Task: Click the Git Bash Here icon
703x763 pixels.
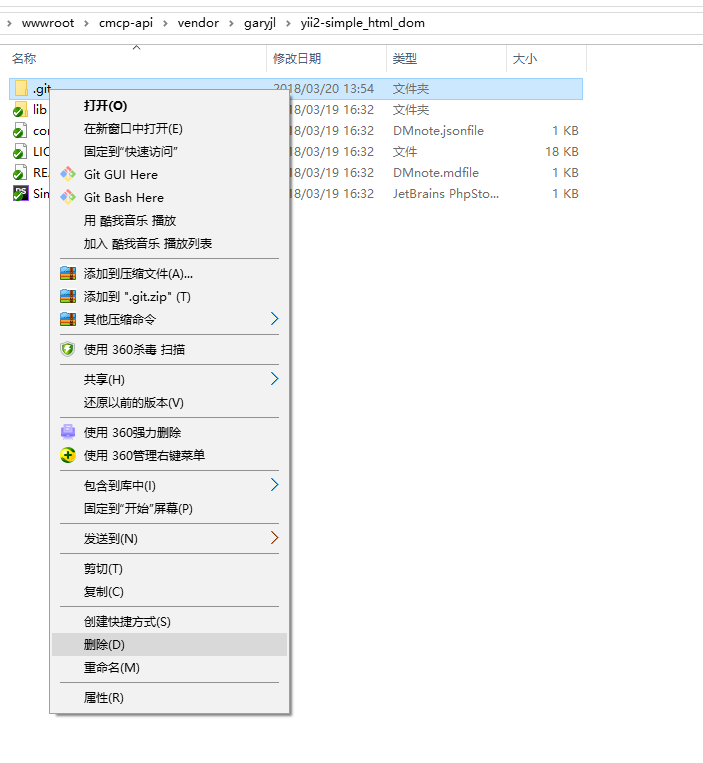Action: tap(68, 197)
